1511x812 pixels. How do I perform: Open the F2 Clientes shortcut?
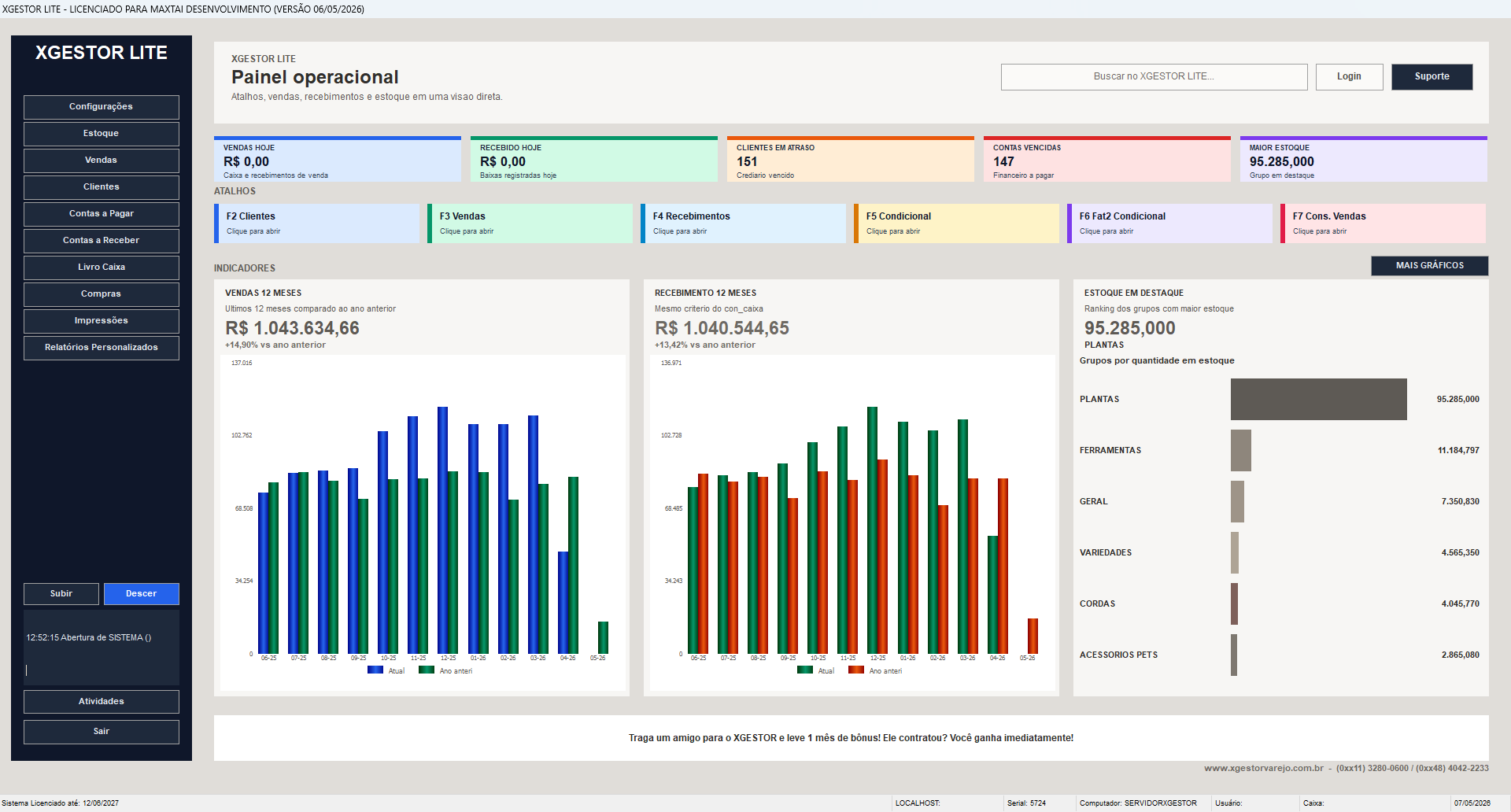317,223
